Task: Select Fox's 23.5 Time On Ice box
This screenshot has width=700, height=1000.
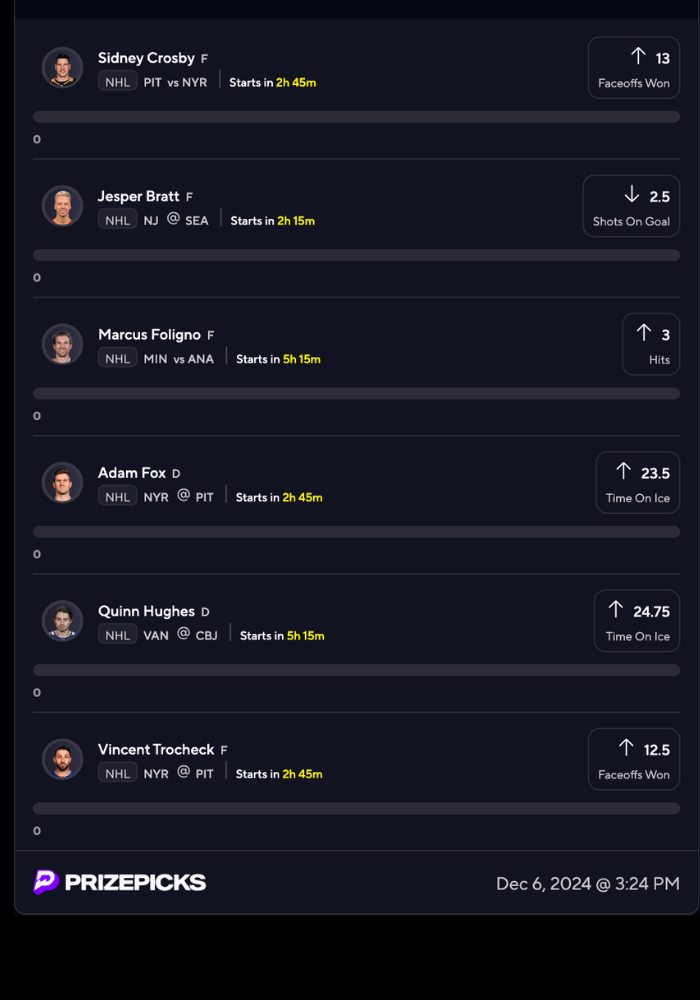Action: [x=637, y=483]
